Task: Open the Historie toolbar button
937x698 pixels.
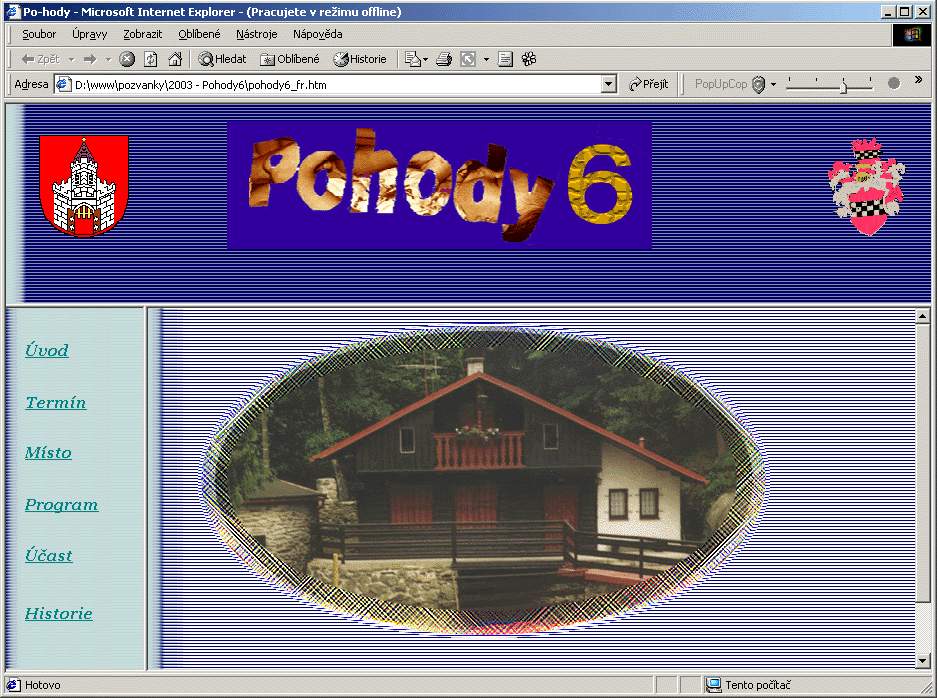Action: coord(360,59)
